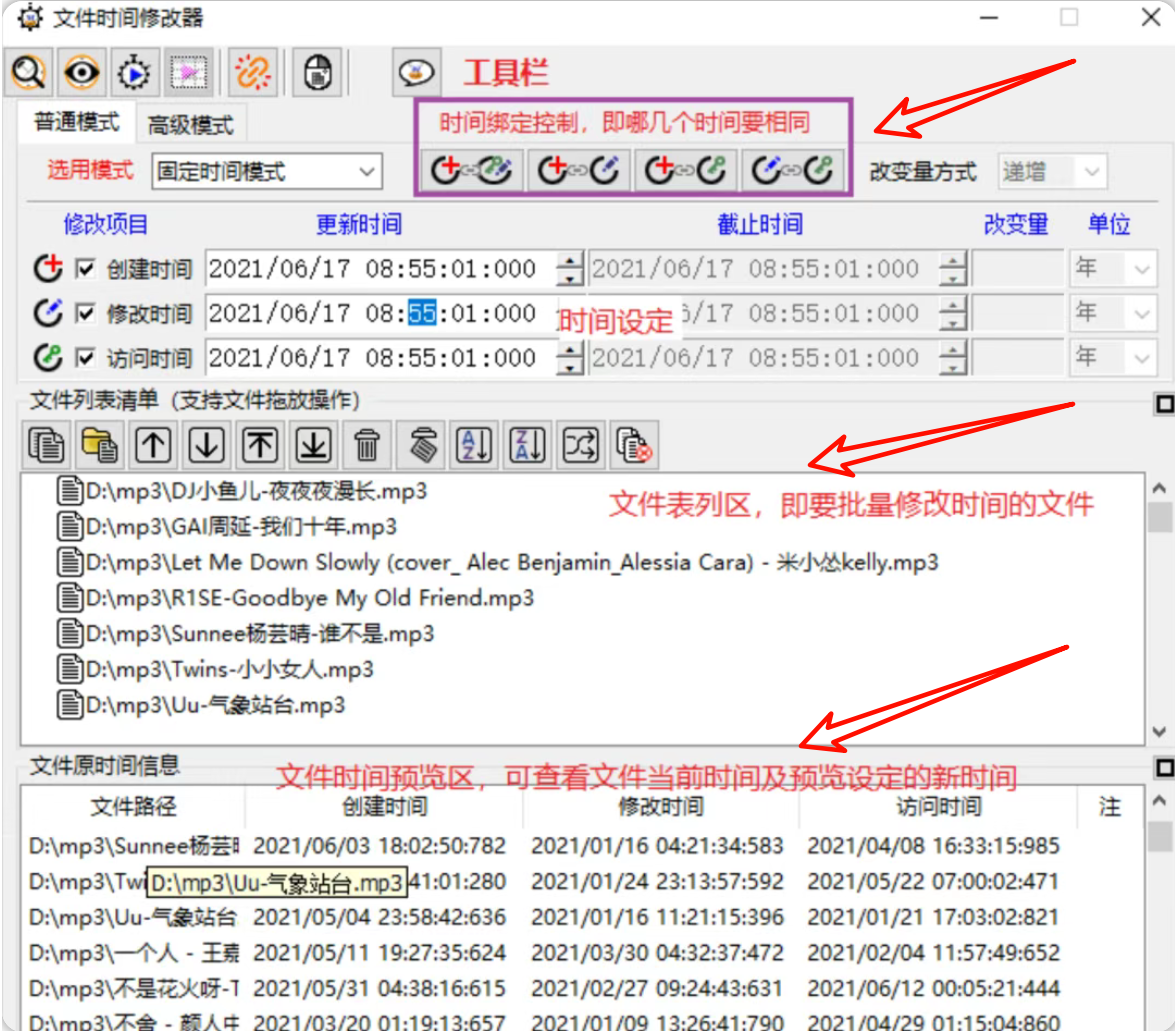Switch to 普通模式 tab

76,122
